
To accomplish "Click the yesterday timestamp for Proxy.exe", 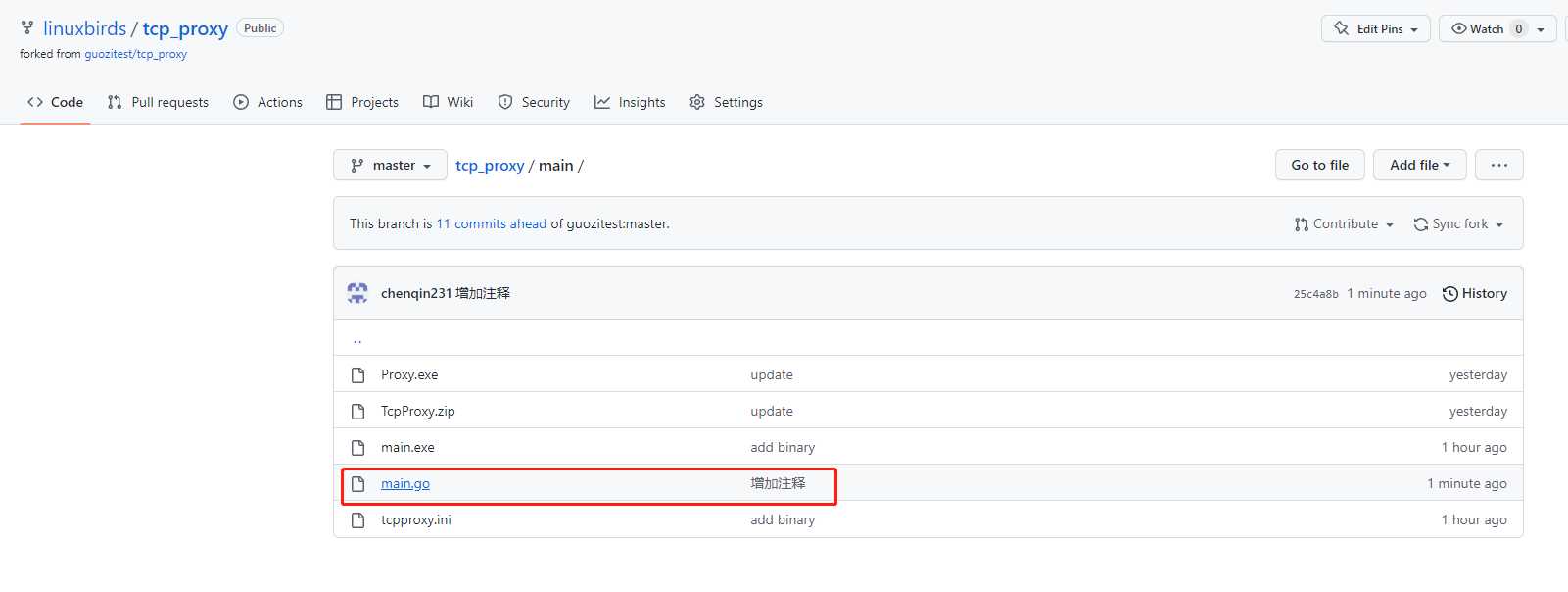I will (x=1478, y=374).
